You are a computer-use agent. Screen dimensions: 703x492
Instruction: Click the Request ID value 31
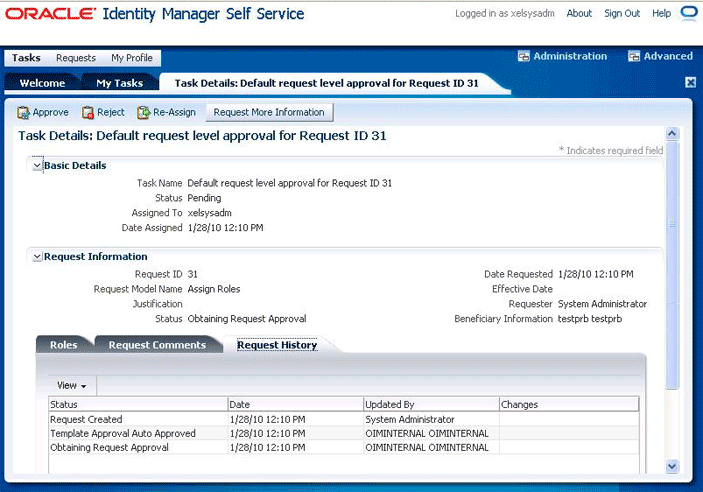(192, 274)
